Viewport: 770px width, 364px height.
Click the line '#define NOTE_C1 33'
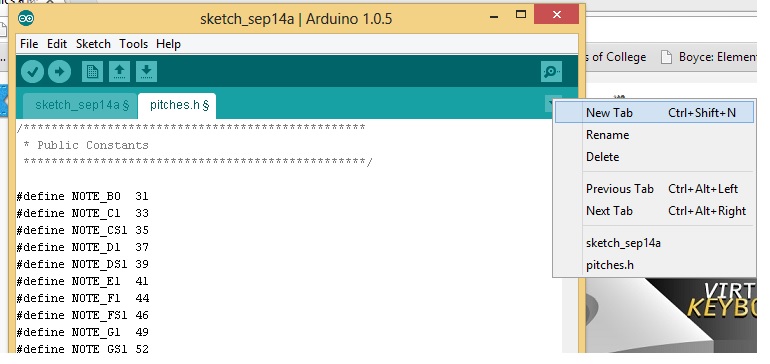(x=82, y=213)
